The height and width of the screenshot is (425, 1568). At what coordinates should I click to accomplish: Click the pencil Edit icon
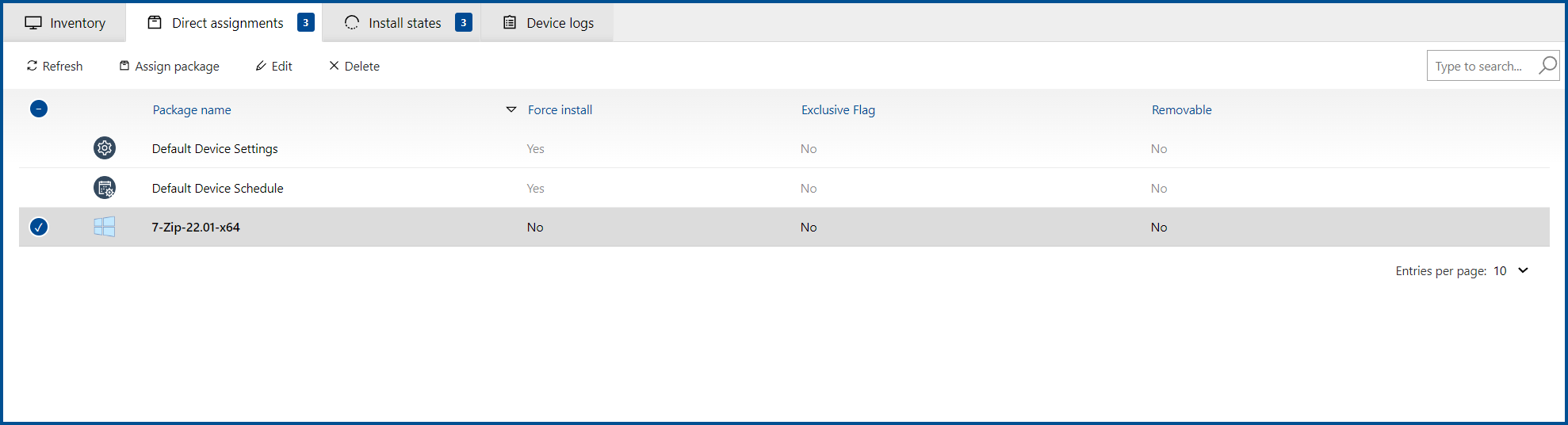261,66
